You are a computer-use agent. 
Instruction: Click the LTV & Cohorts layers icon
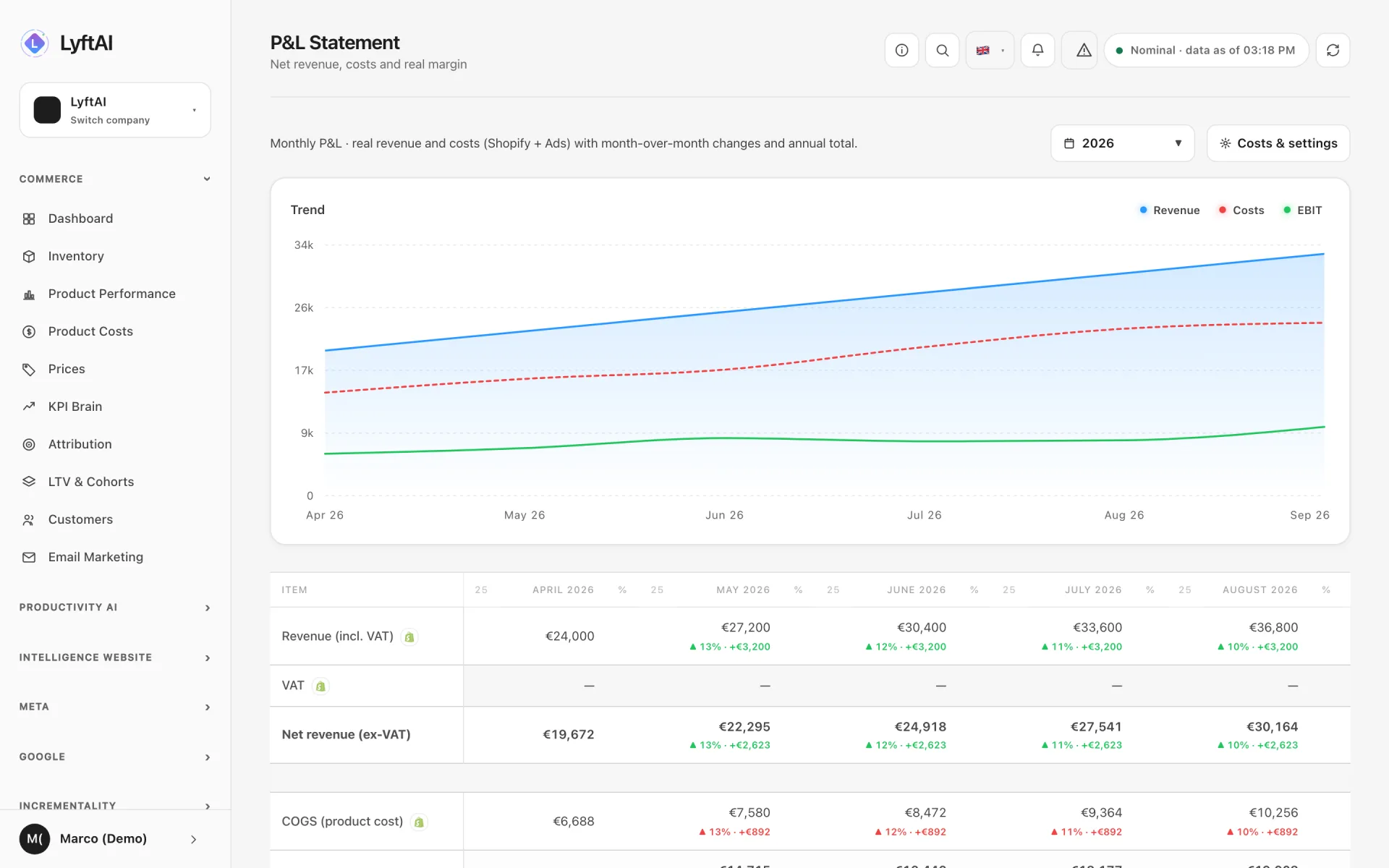point(29,482)
